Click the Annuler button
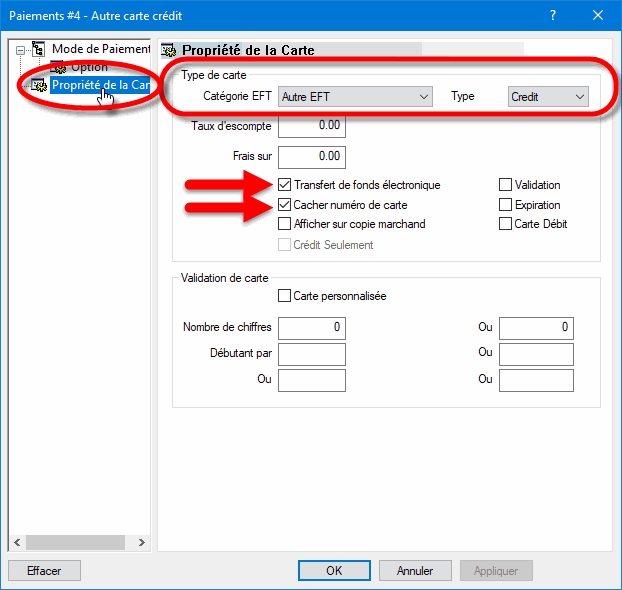This screenshot has width=622, height=590. (415, 571)
